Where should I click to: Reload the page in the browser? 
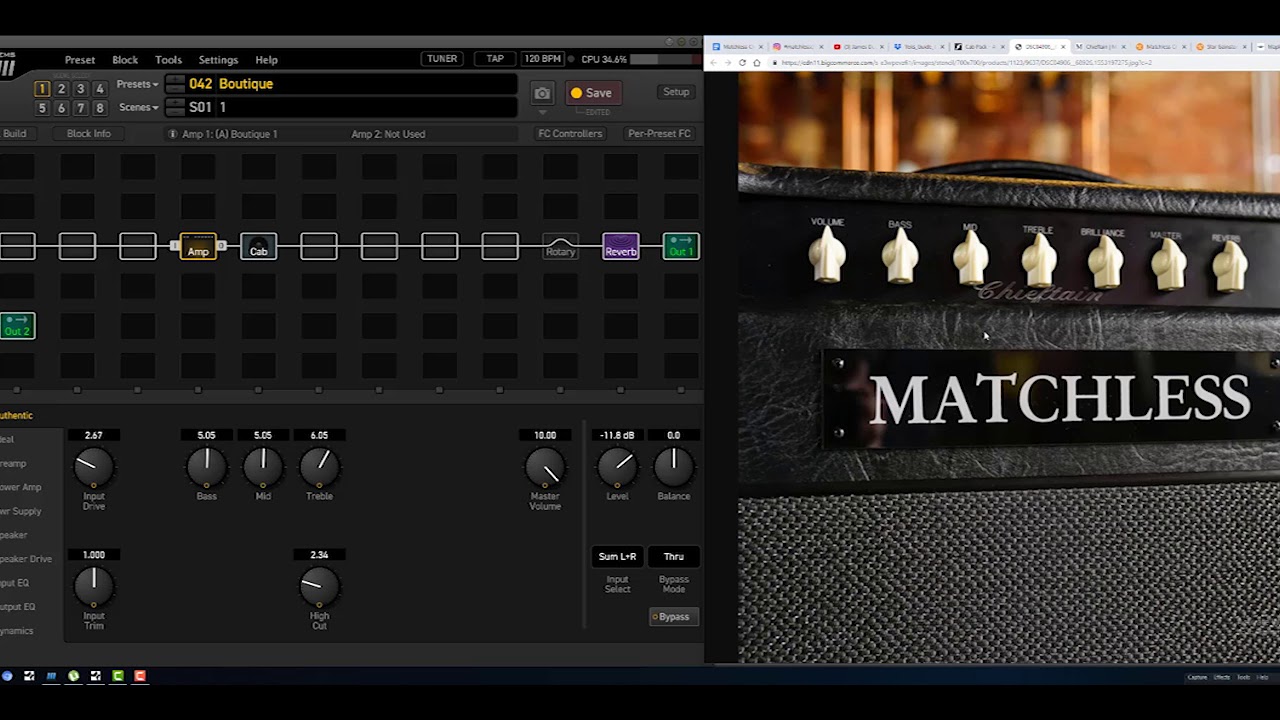coord(741,63)
